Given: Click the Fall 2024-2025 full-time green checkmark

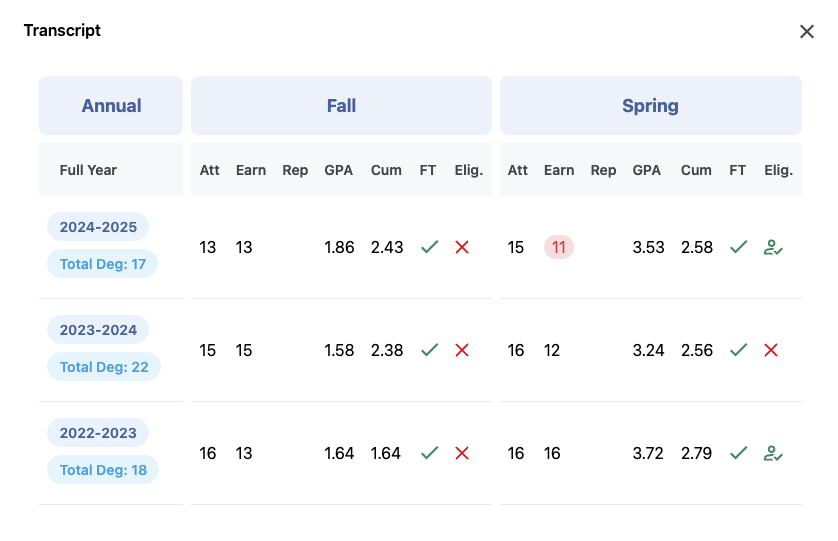Looking at the screenshot, I should (429, 247).
